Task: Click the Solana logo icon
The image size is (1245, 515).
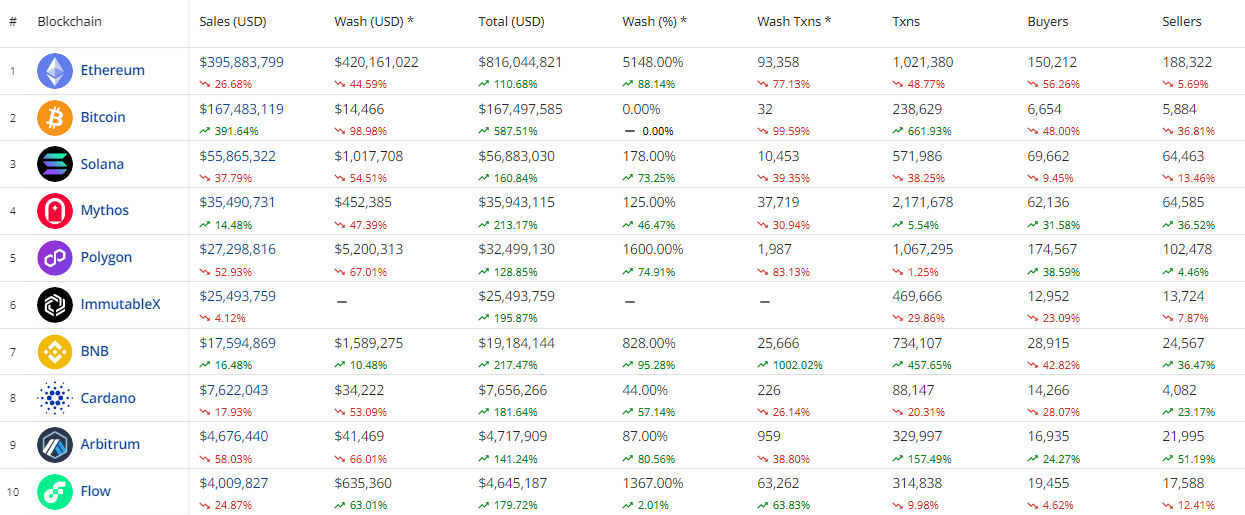Action: click(x=55, y=164)
